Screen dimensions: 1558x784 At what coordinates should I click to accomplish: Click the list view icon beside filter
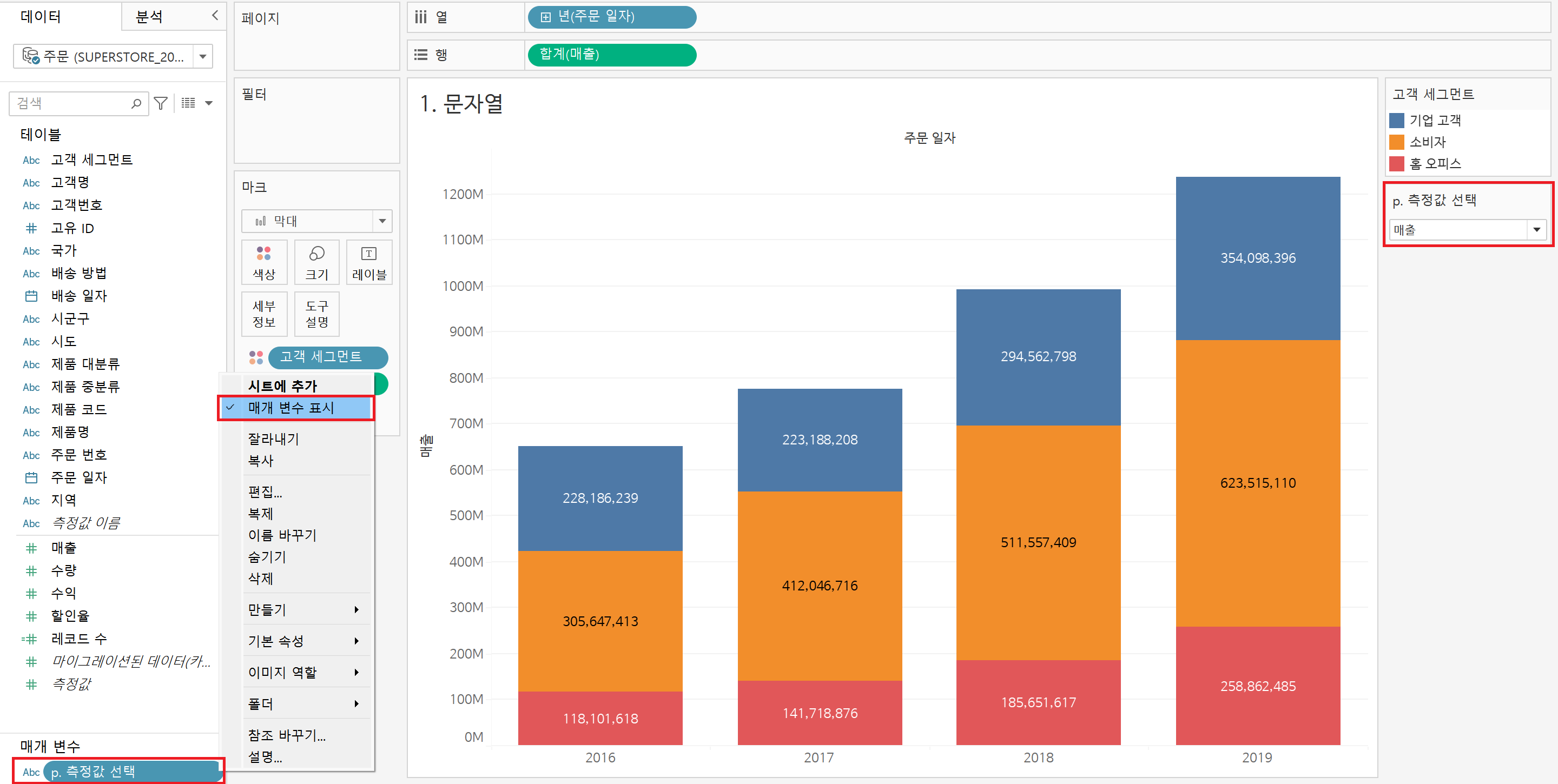tap(188, 103)
